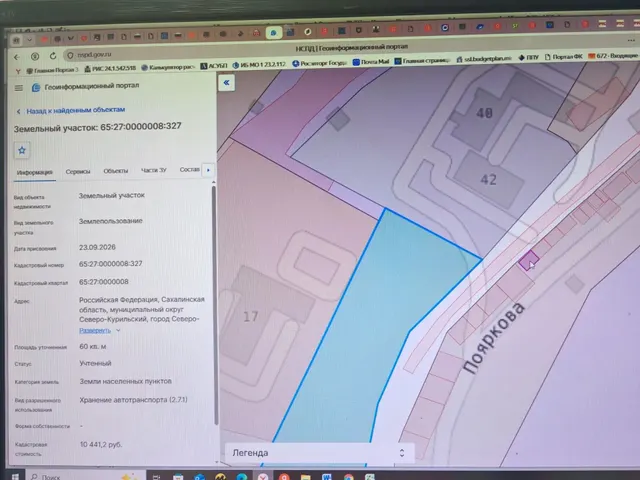The width and height of the screenshot is (640, 480).
Task: Open Edge browser from the taskbar
Action: point(242,477)
